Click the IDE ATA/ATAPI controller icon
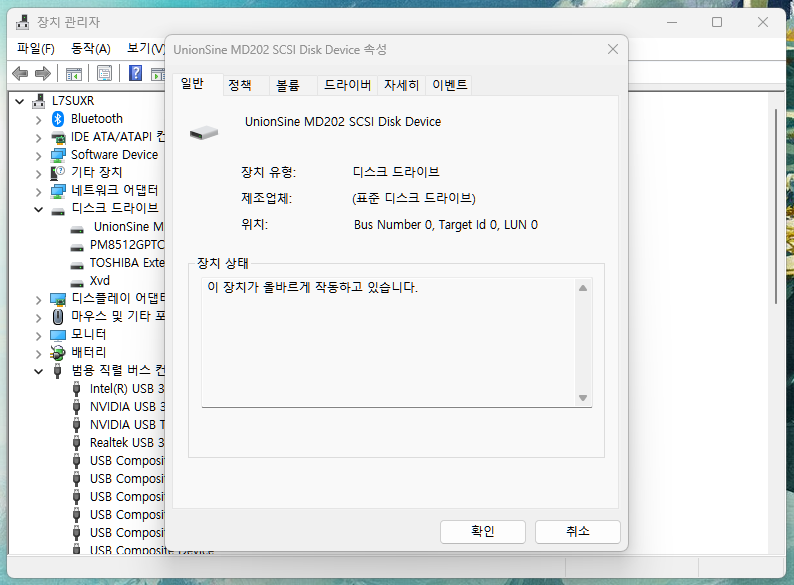Image resolution: width=794 pixels, height=585 pixels. [x=58, y=137]
